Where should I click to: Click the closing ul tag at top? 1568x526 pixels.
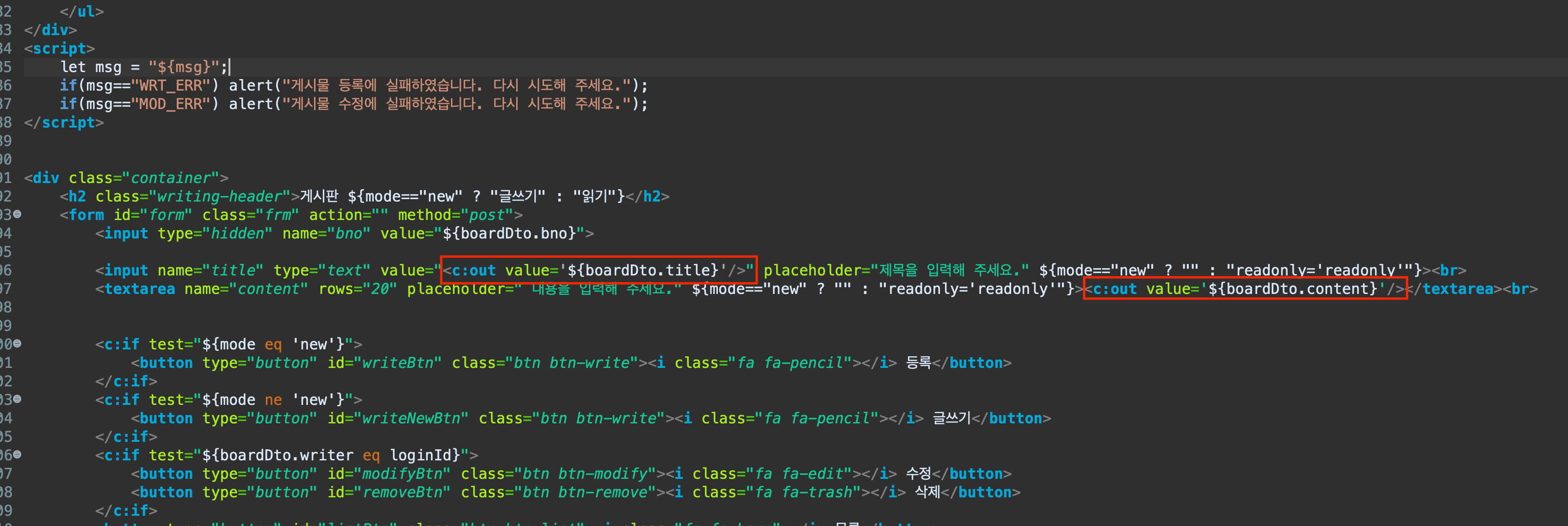point(81,12)
